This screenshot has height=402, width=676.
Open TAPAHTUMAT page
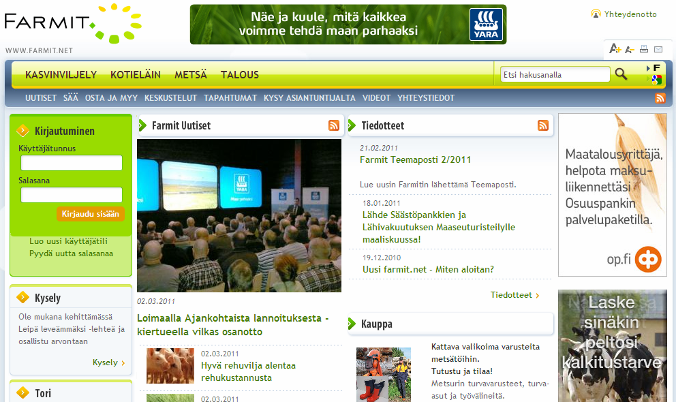[x=230, y=98]
